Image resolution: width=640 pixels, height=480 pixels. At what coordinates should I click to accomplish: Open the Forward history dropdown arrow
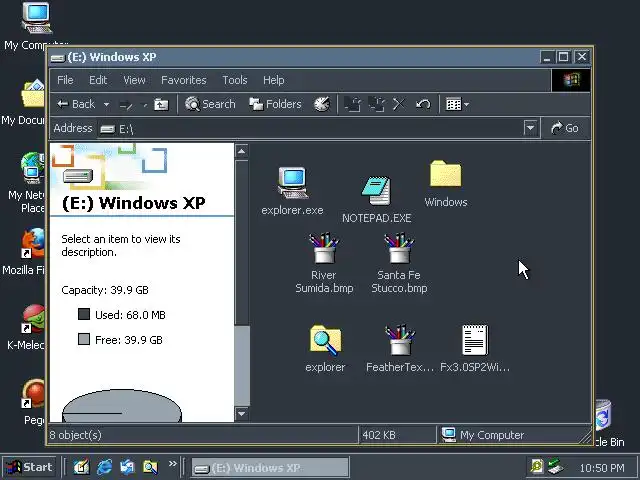144,105
